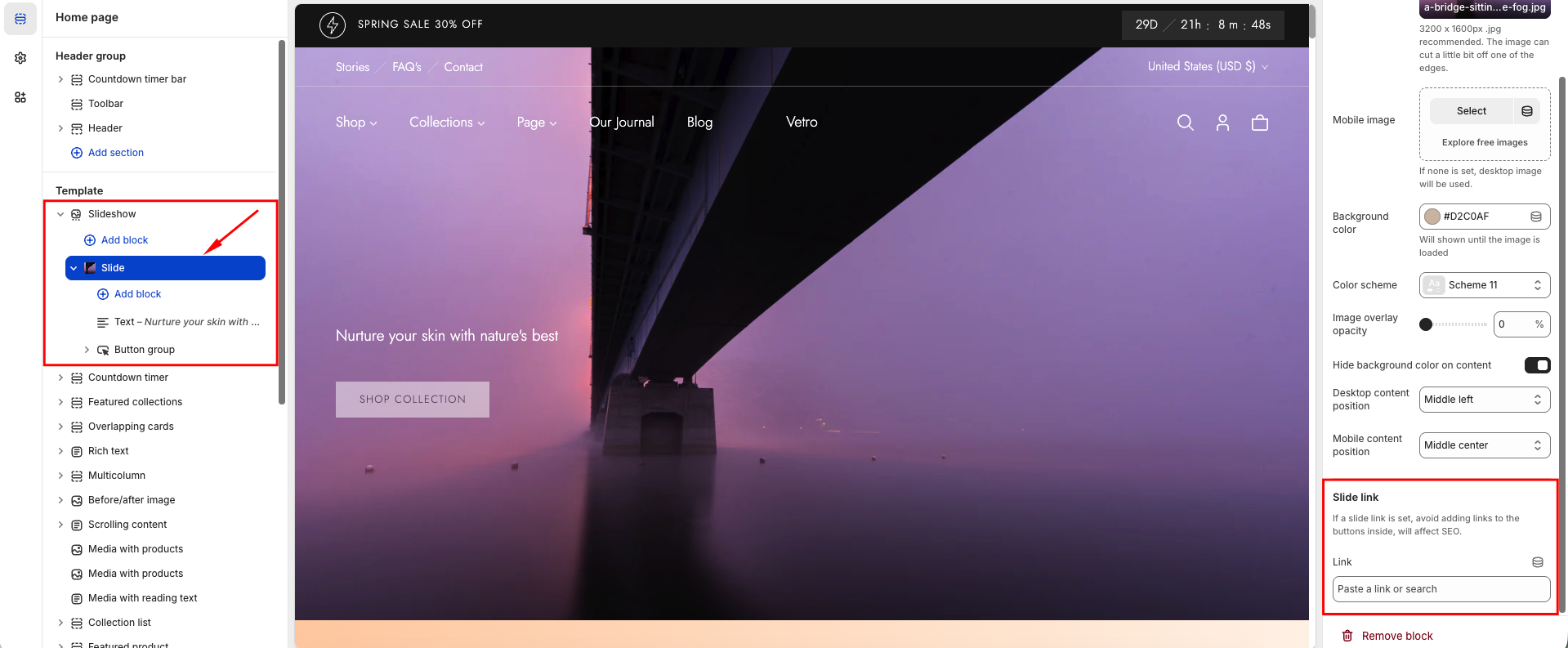Collapse the Slideshow section in tree
This screenshot has height=648, width=1568.
pyautogui.click(x=60, y=214)
